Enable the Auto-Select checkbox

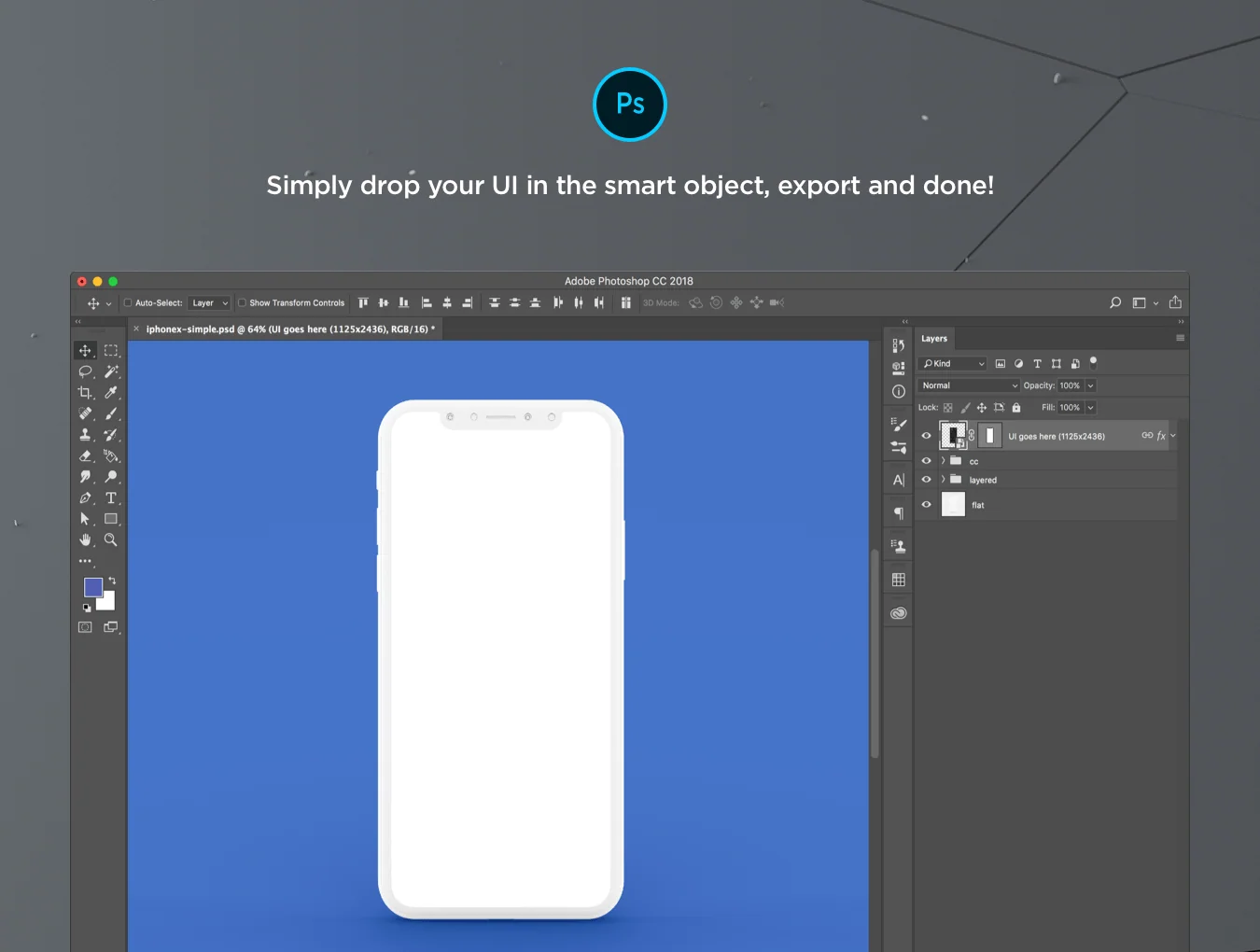click(128, 302)
